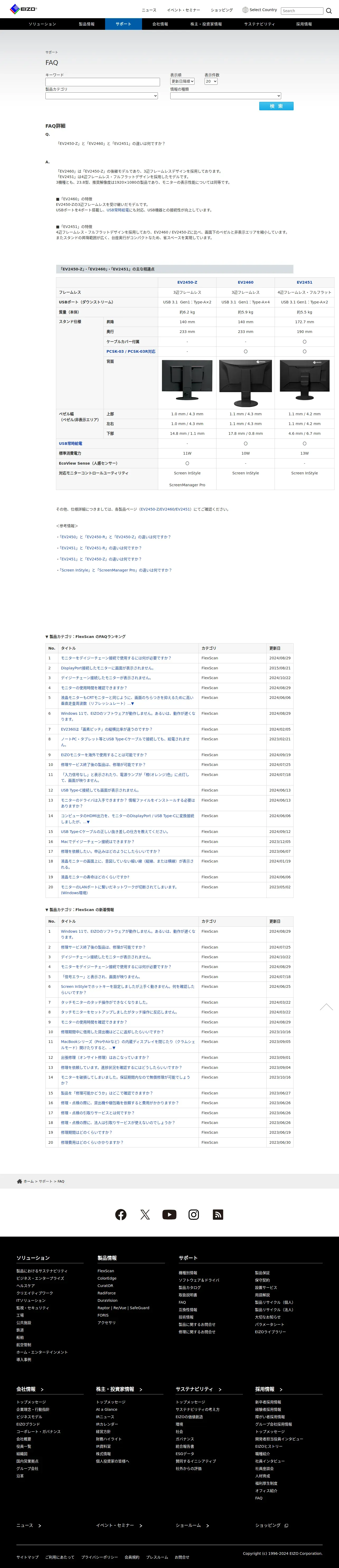This screenshot has width=339, height=1568.
Task: Open the 情報の種類 information type dropdown
Action: click(x=225, y=96)
